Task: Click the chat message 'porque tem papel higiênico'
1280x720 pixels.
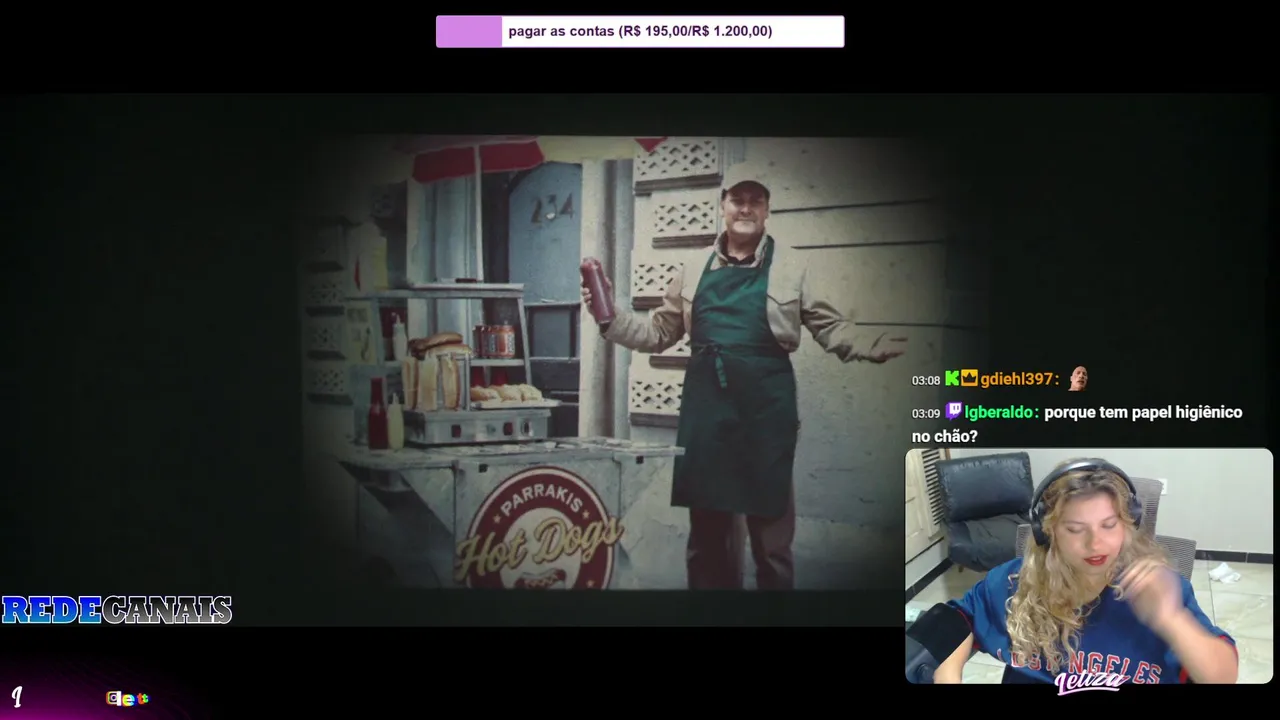Action: 1143,412
